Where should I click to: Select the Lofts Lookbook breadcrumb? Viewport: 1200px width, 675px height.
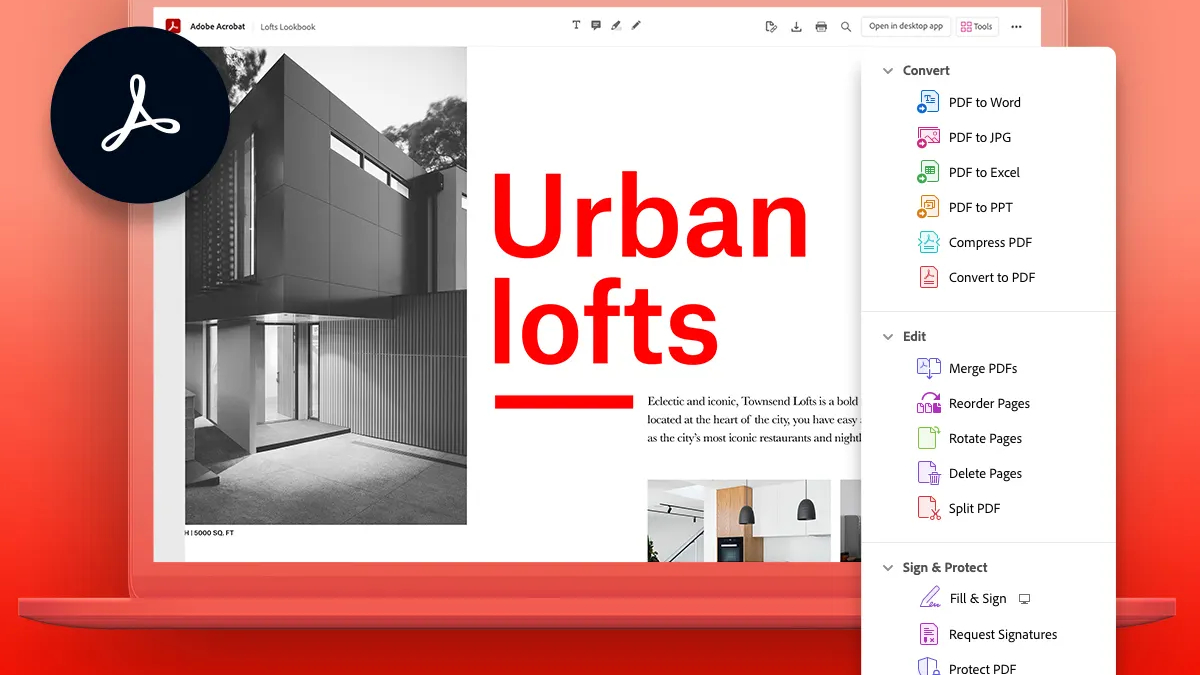coord(287,27)
